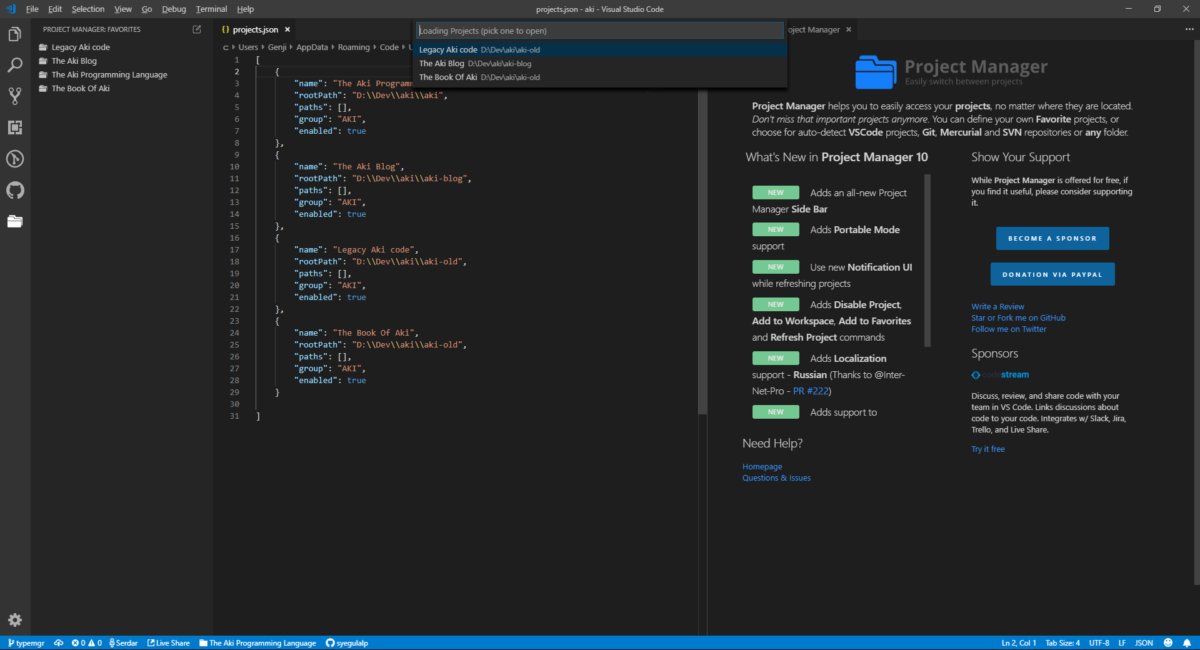Select JSON language mode in status bar
The width and height of the screenshot is (1200, 650).
(x=1144, y=643)
